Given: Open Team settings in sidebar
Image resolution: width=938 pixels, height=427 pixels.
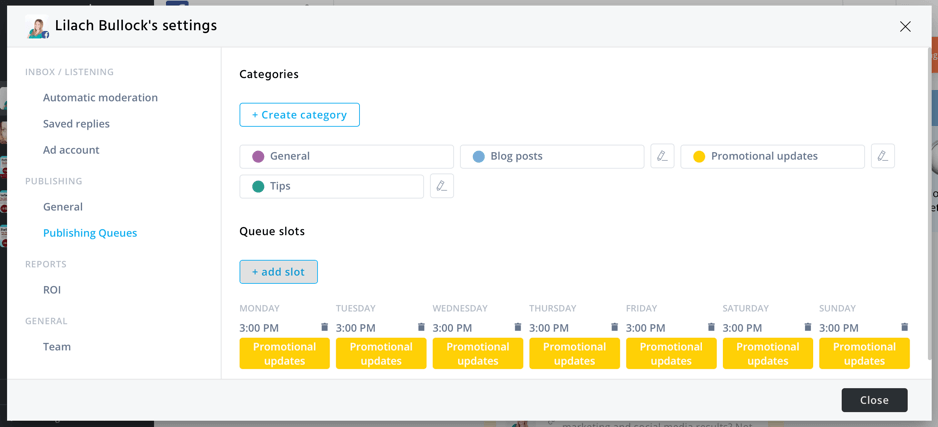Looking at the screenshot, I should coord(57,347).
